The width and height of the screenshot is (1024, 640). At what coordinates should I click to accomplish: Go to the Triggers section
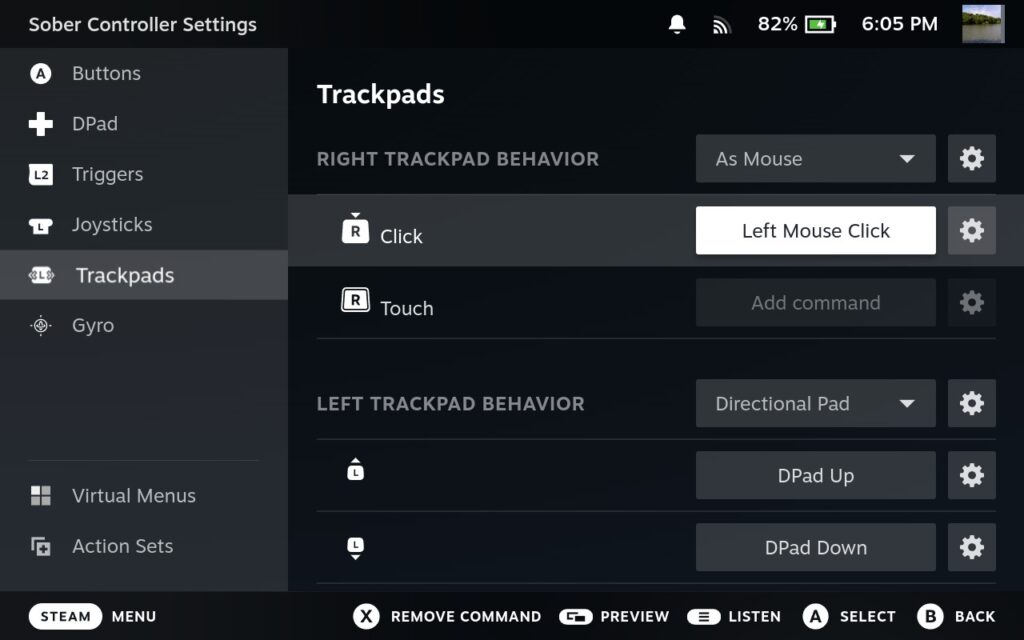pyautogui.click(x=107, y=175)
